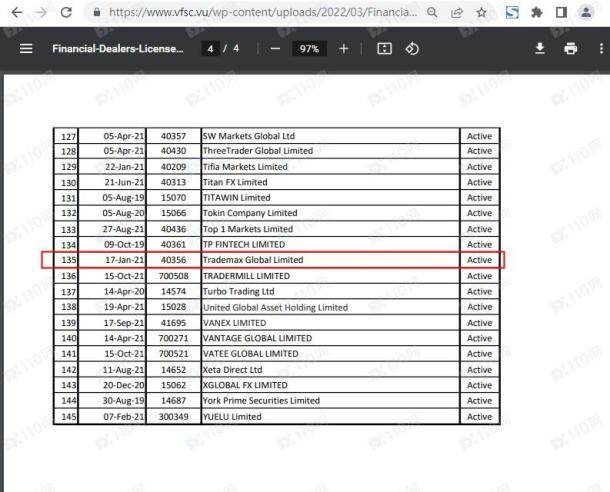Click Active status for Trademax row
610x492 pixels.
tap(479, 260)
